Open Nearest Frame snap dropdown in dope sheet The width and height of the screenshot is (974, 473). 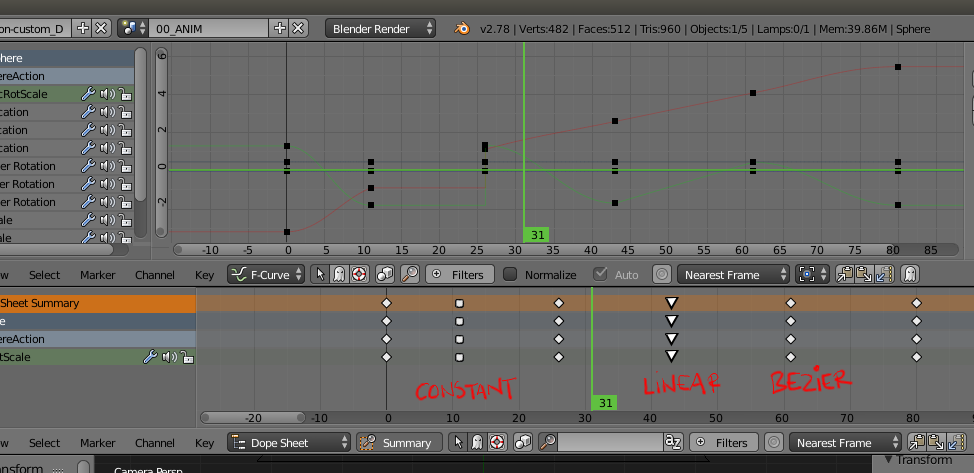click(845, 443)
